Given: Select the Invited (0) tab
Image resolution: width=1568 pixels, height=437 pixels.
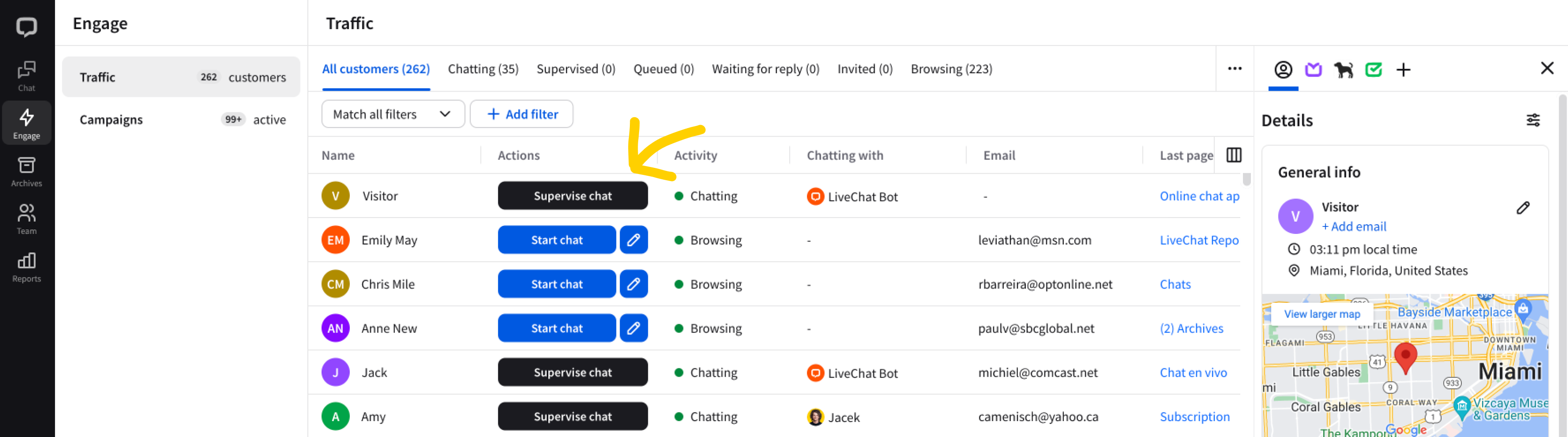Looking at the screenshot, I should click(864, 69).
